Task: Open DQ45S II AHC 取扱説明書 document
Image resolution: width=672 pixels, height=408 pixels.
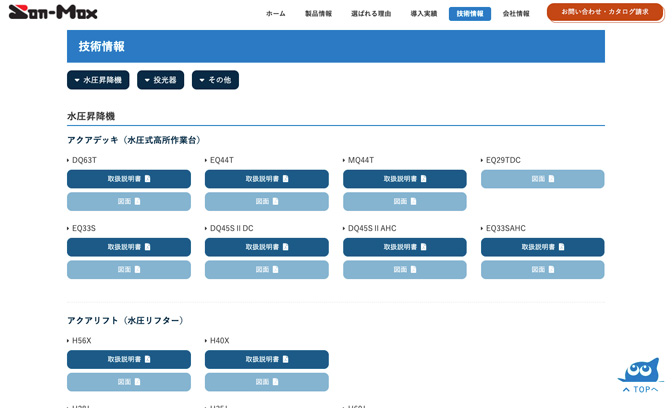Action: [405, 247]
